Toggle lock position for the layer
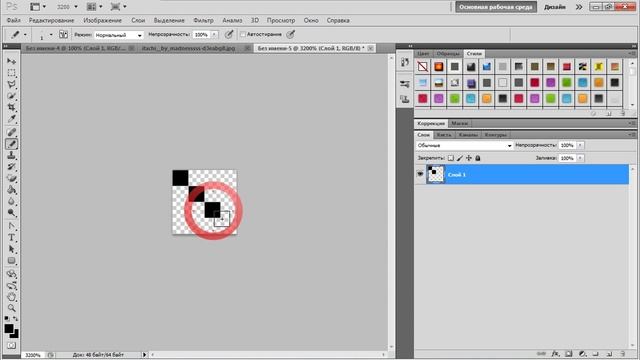The width and height of the screenshot is (640, 360). [469, 158]
